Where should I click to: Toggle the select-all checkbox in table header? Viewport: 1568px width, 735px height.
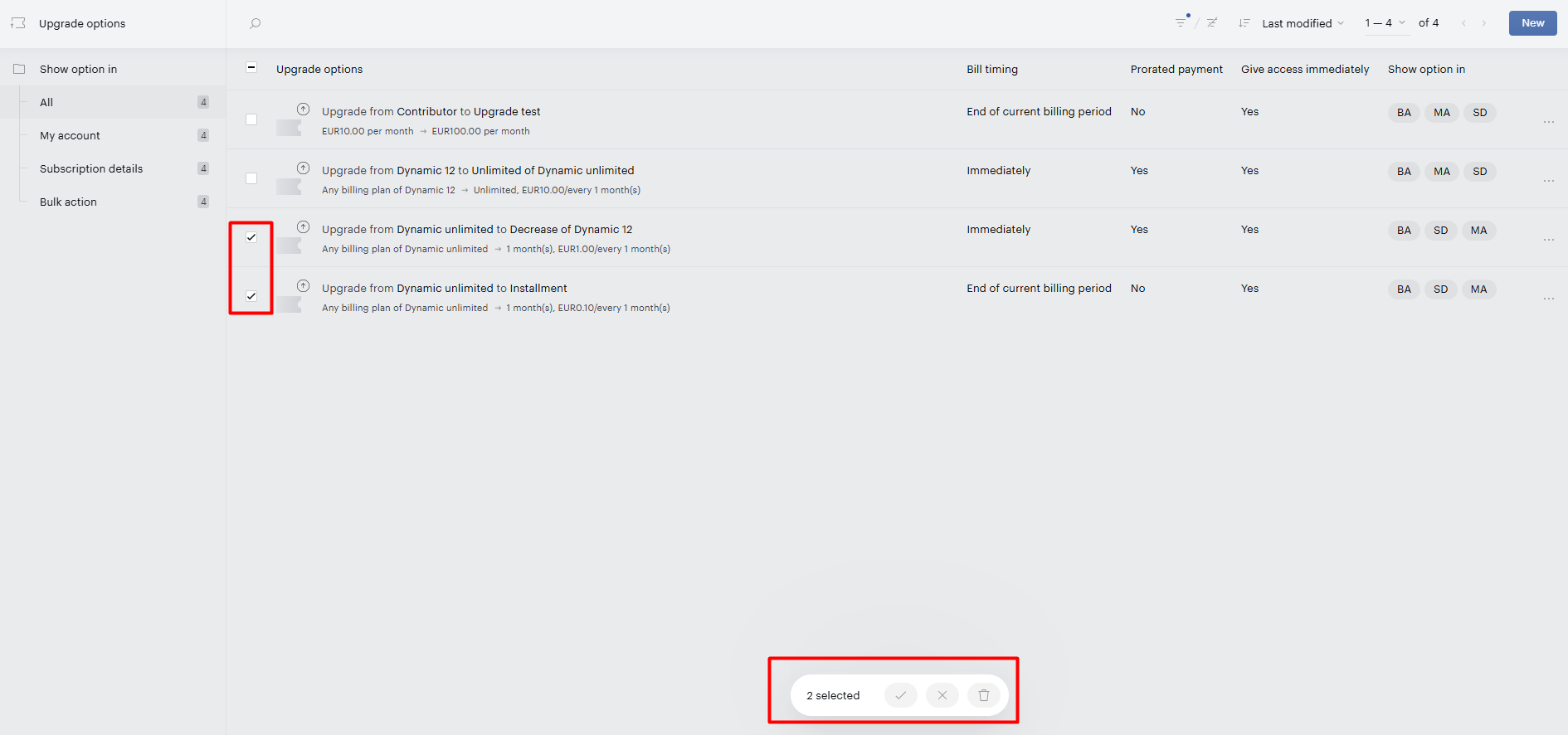point(251,68)
